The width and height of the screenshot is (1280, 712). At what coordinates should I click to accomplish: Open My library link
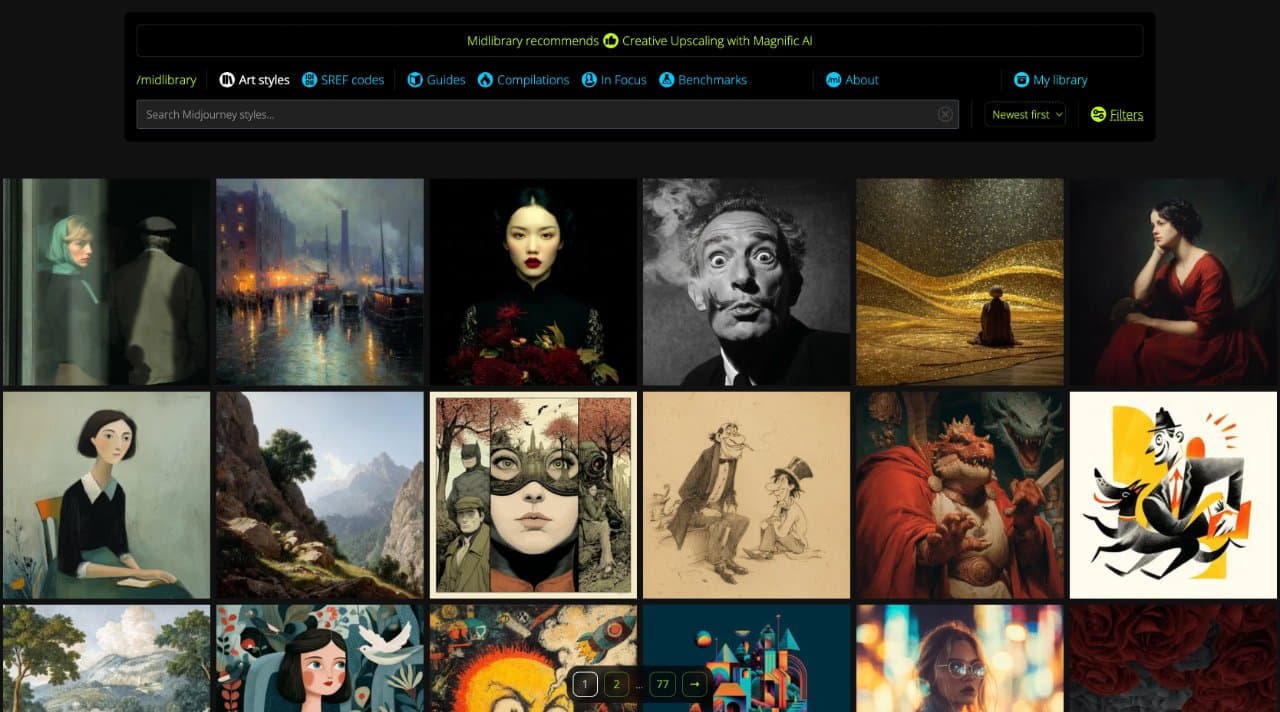(1050, 80)
